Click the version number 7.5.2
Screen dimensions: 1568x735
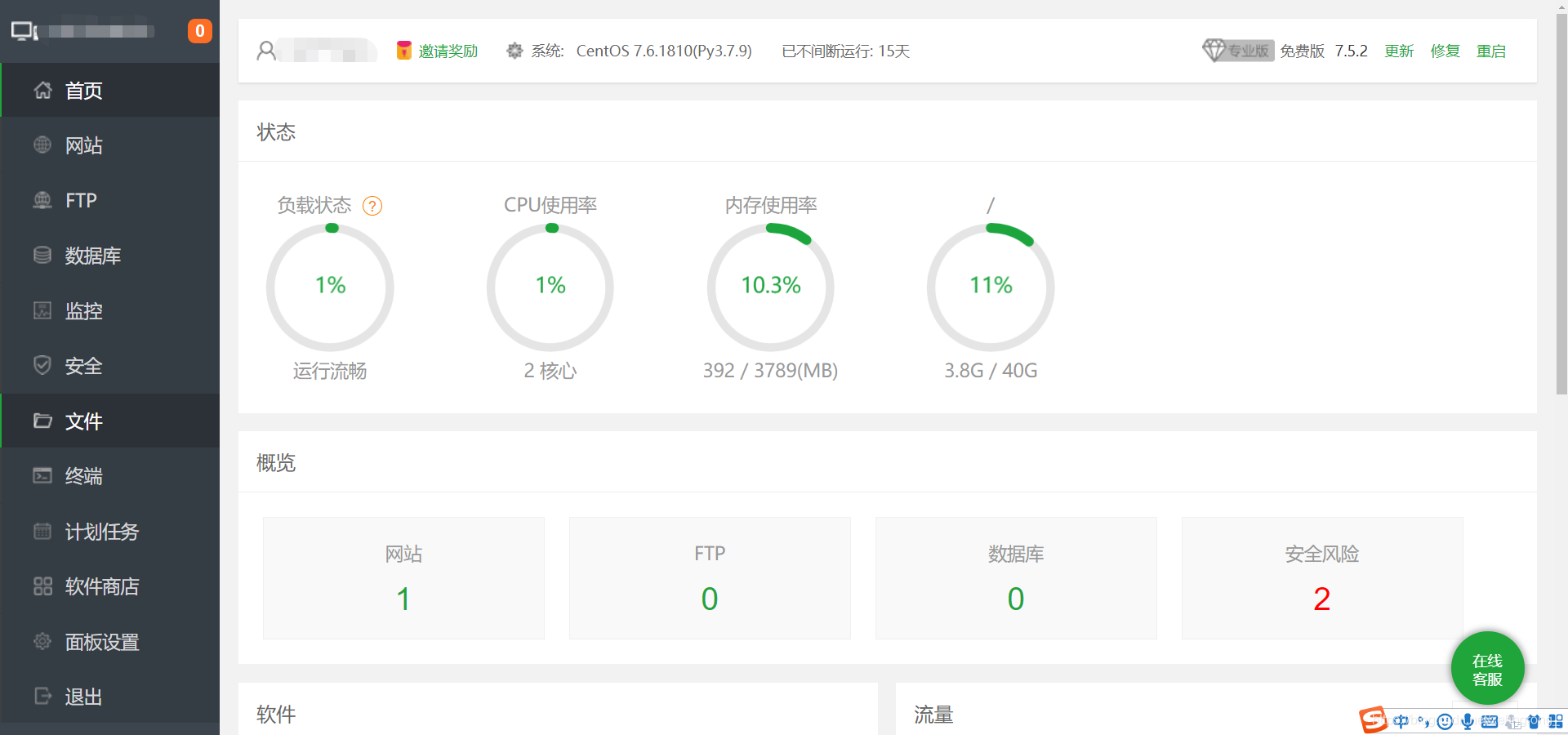coord(1351,51)
